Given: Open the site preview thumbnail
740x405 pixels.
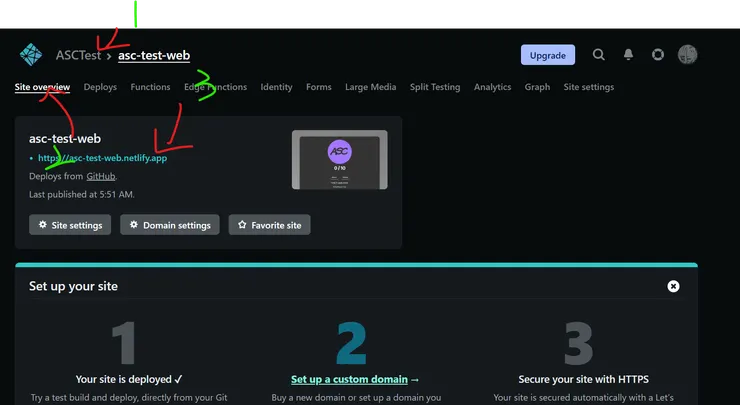Looking at the screenshot, I should (x=340, y=160).
